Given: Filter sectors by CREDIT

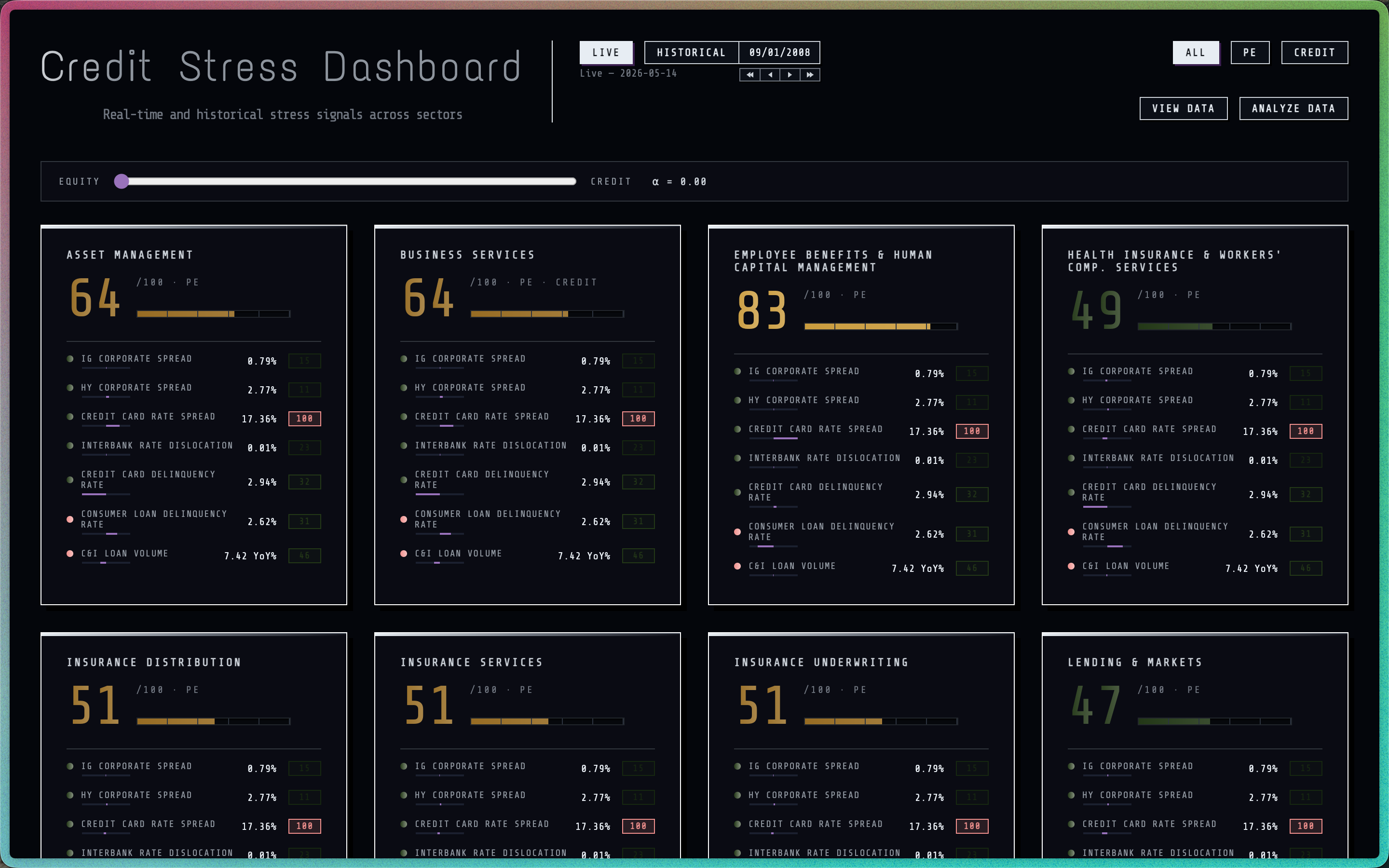Looking at the screenshot, I should (x=1314, y=52).
